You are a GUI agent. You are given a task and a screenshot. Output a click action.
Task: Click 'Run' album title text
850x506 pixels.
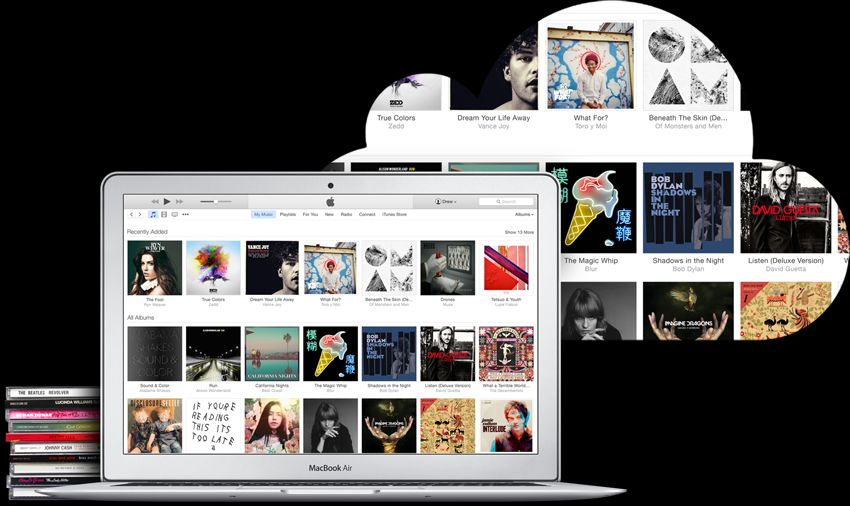(213, 386)
